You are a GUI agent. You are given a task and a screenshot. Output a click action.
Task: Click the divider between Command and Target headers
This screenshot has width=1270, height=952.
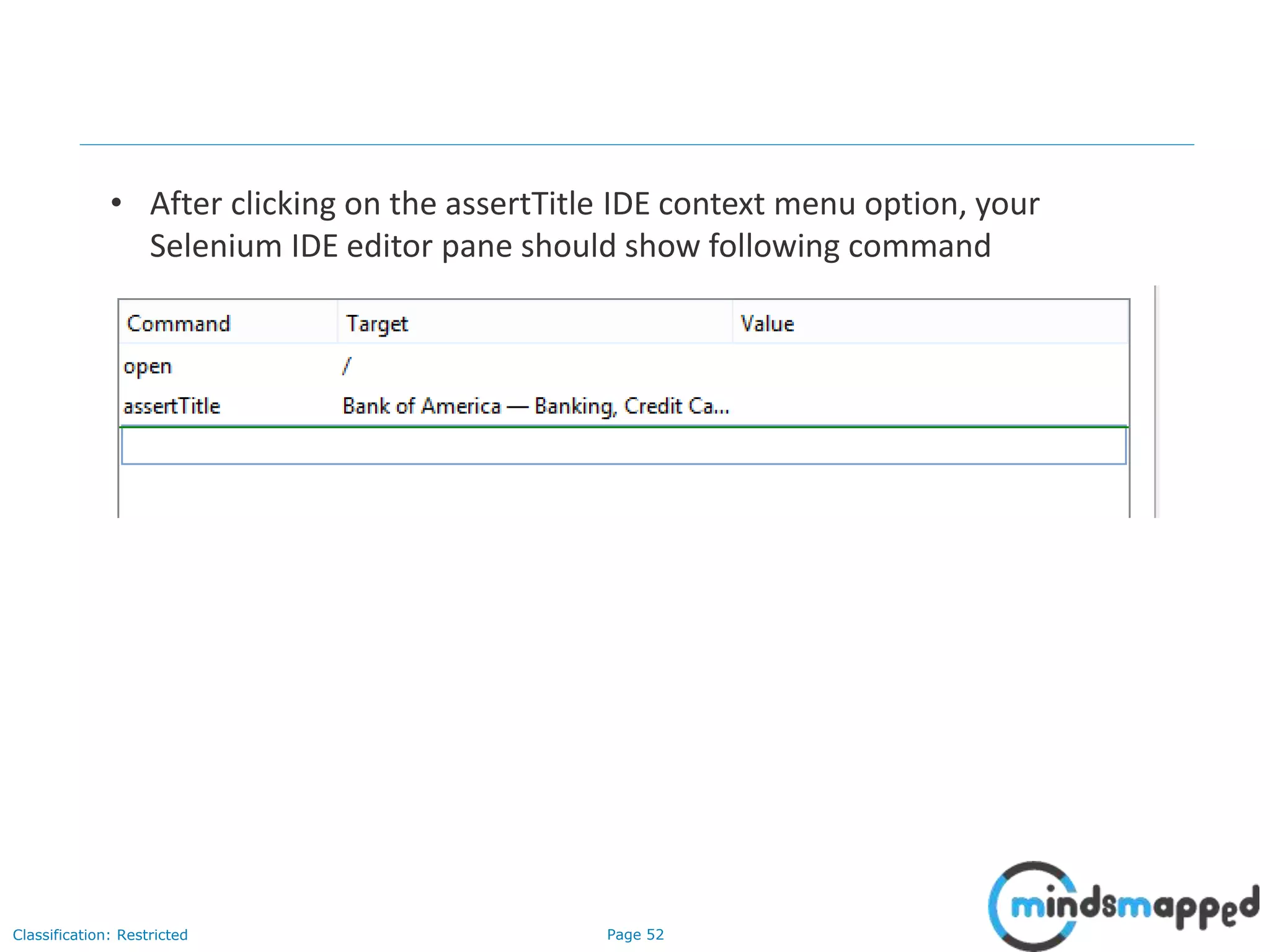[x=337, y=322]
